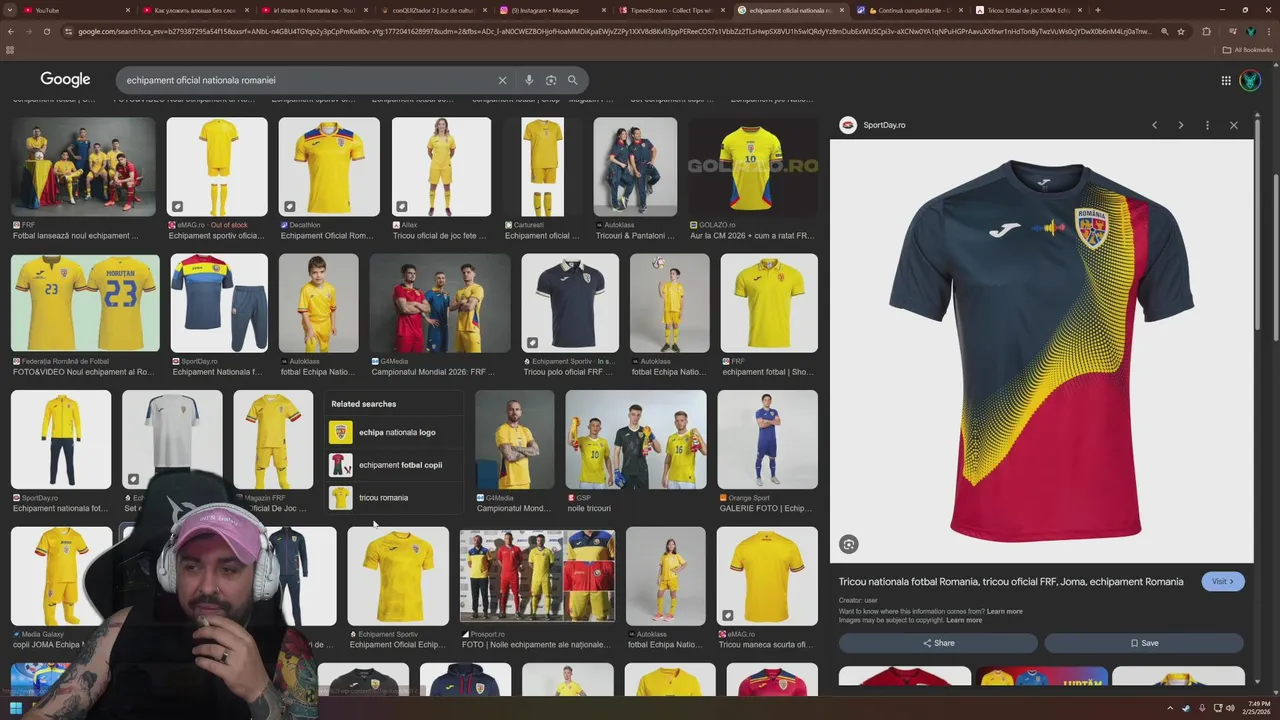Go to next image in preview panel
Viewport: 1280px width, 720px height.
pyautogui.click(x=1181, y=125)
